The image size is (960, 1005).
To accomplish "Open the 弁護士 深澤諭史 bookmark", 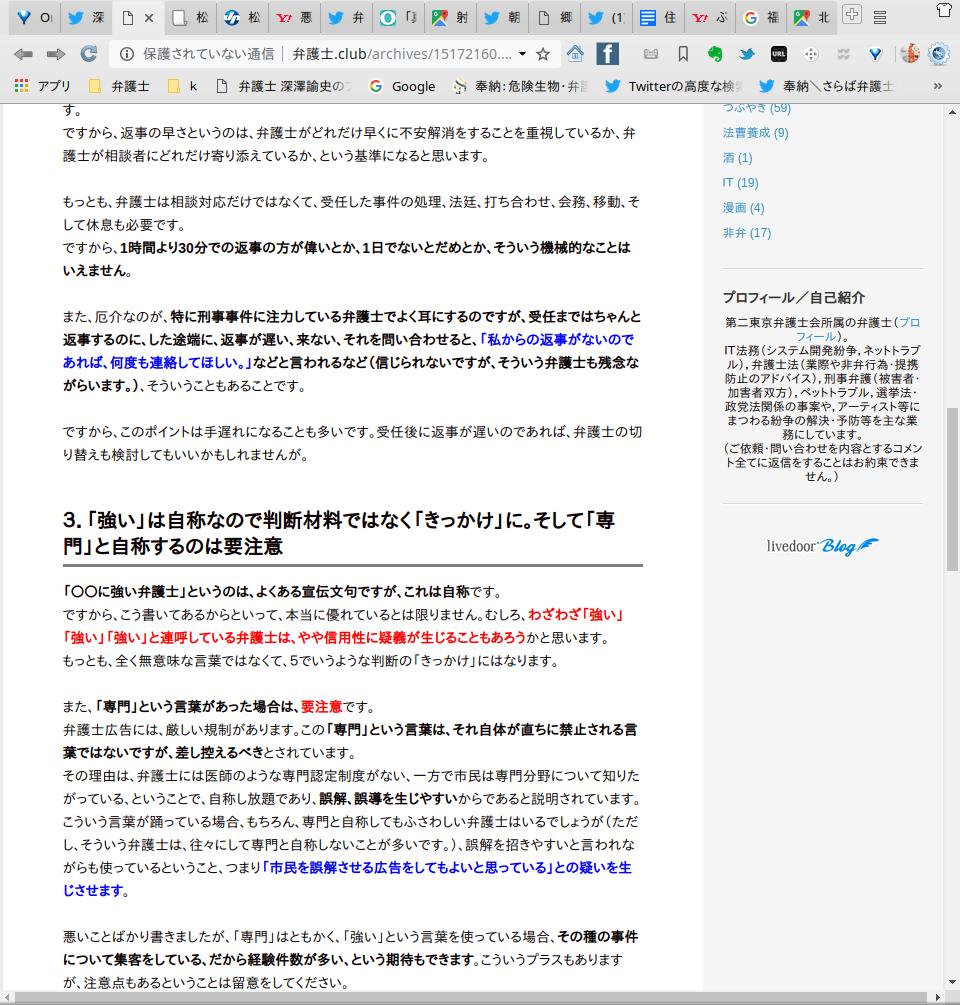I will tap(284, 86).
